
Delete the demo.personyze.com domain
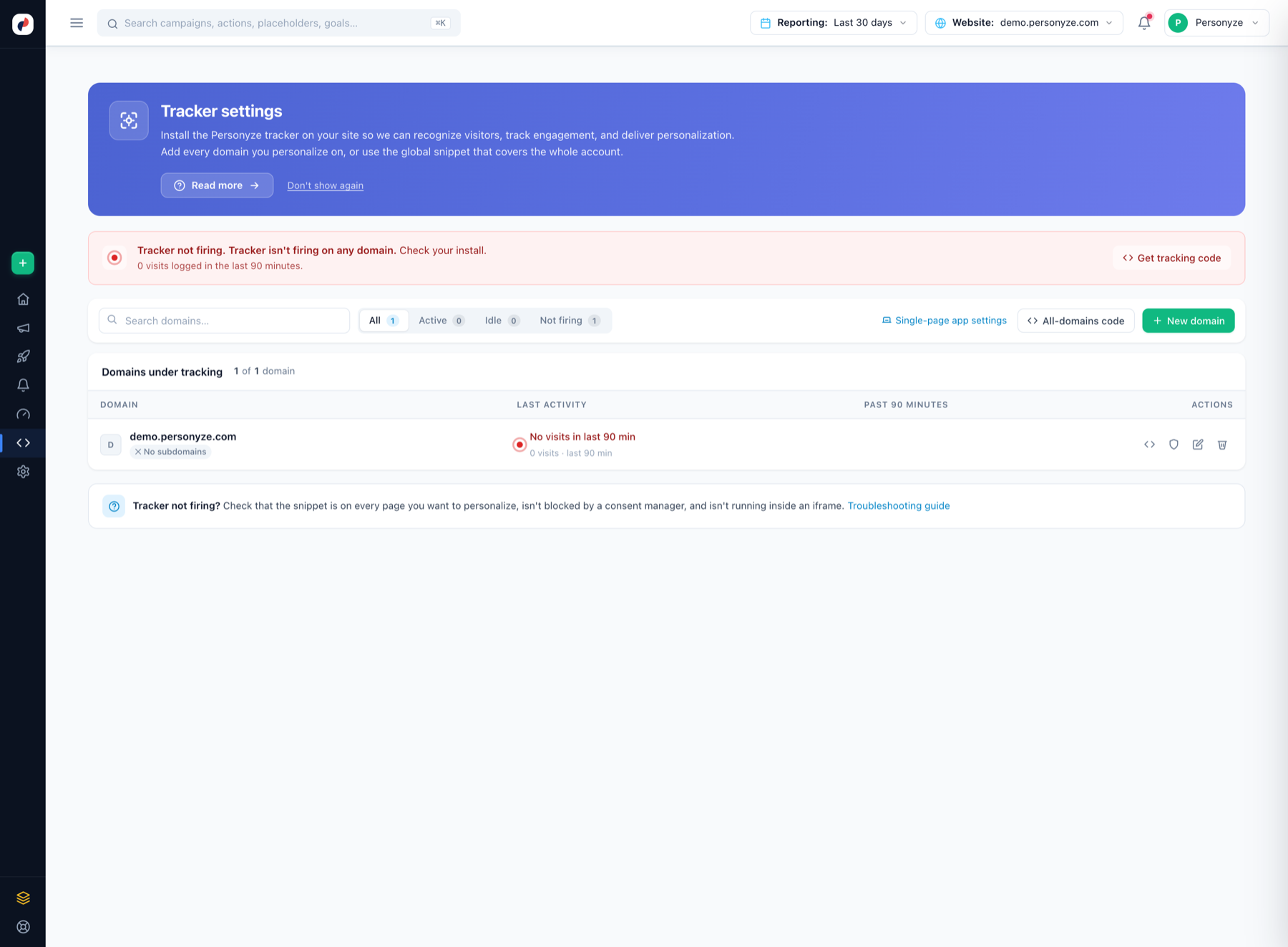(x=1222, y=445)
